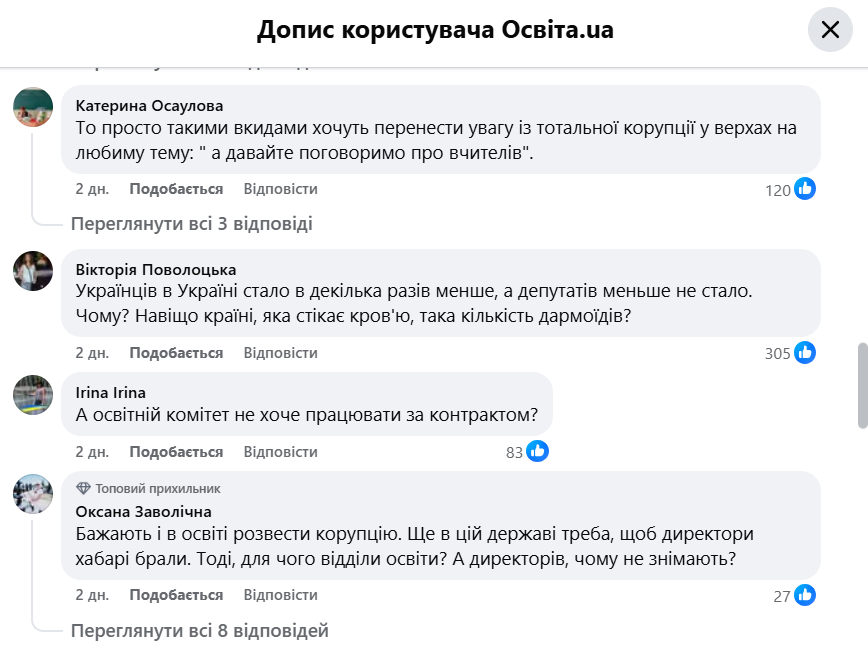Click like reaction icon on Катерина Осаулова's comment
Image resolution: width=868 pixels, height=654 pixels.
(x=805, y=189)
